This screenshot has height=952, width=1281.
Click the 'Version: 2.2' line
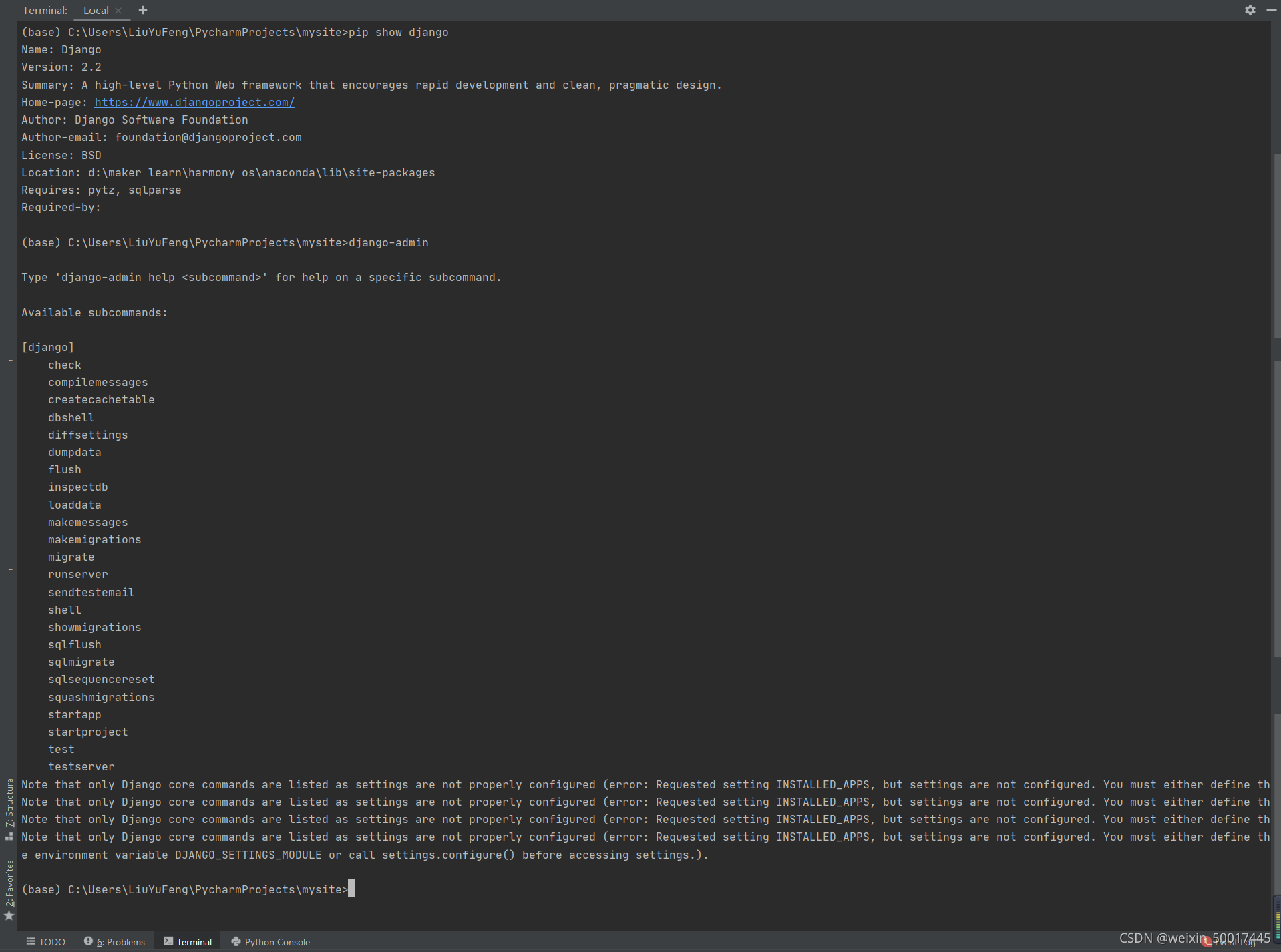(61, 67)
